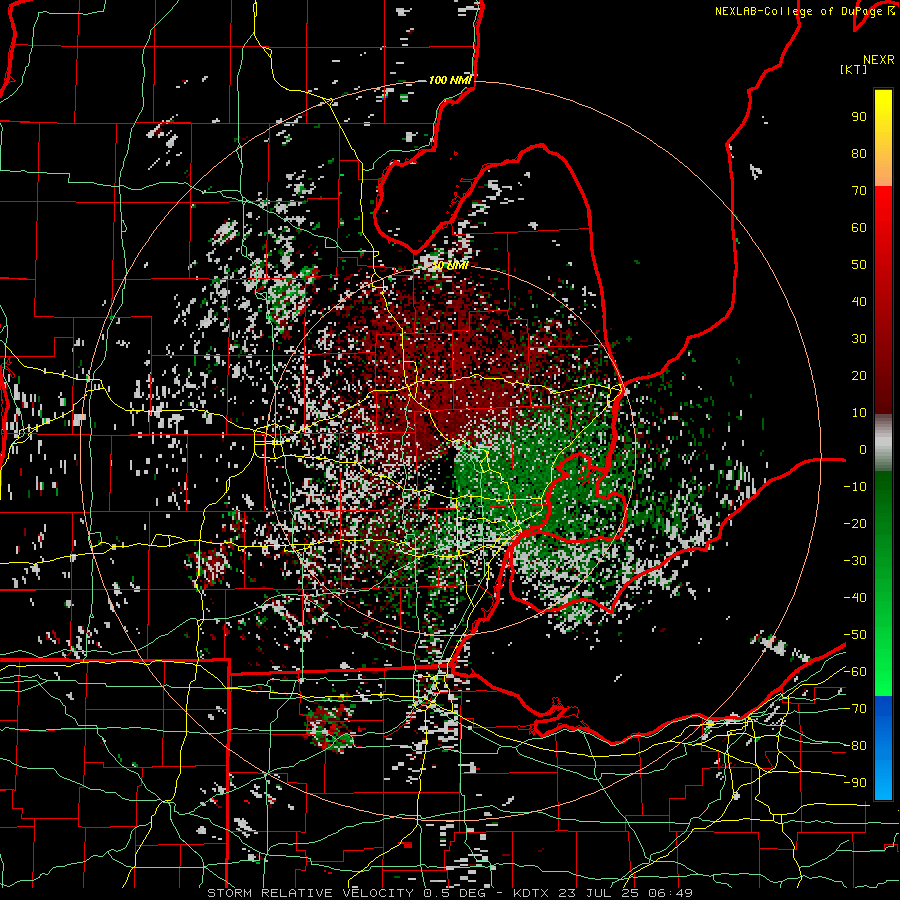Screen dimensions: 900x900
Task: Click the -90 value on the velocity scale
Action: click(x=855, y=783)
